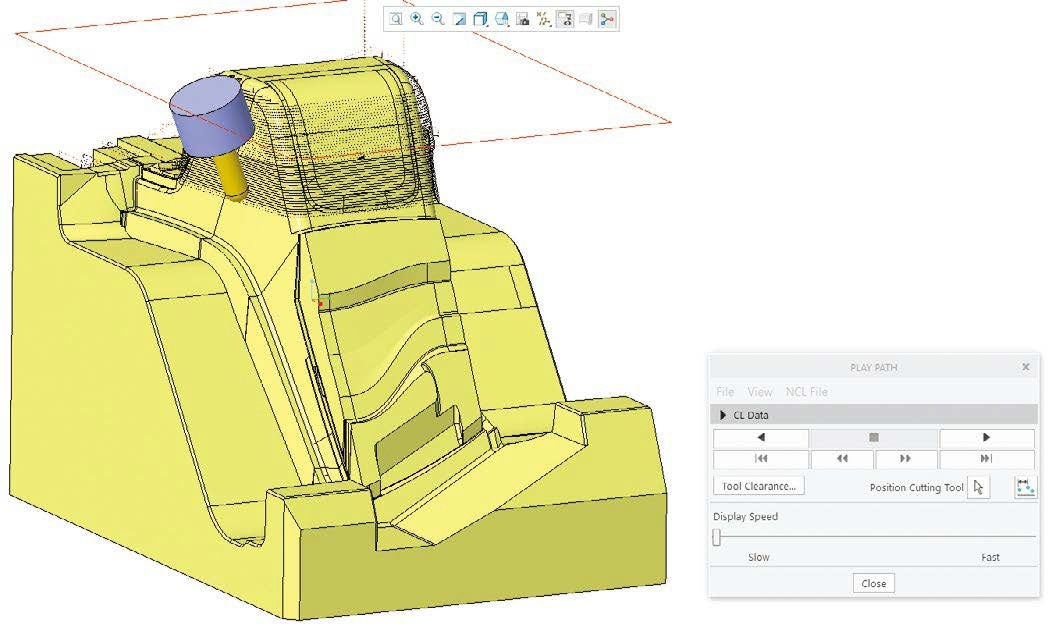
Task: Toggle the toolpath network display icon
Action: pyautogui.click(x=607, y=19)
